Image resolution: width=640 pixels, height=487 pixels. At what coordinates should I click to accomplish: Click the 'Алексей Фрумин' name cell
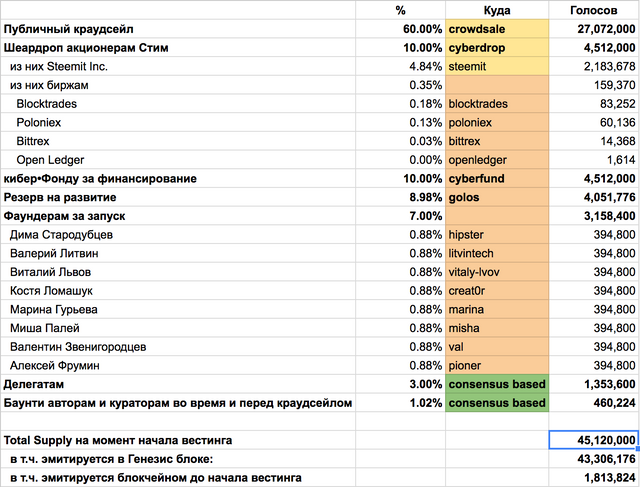[178, 366]
